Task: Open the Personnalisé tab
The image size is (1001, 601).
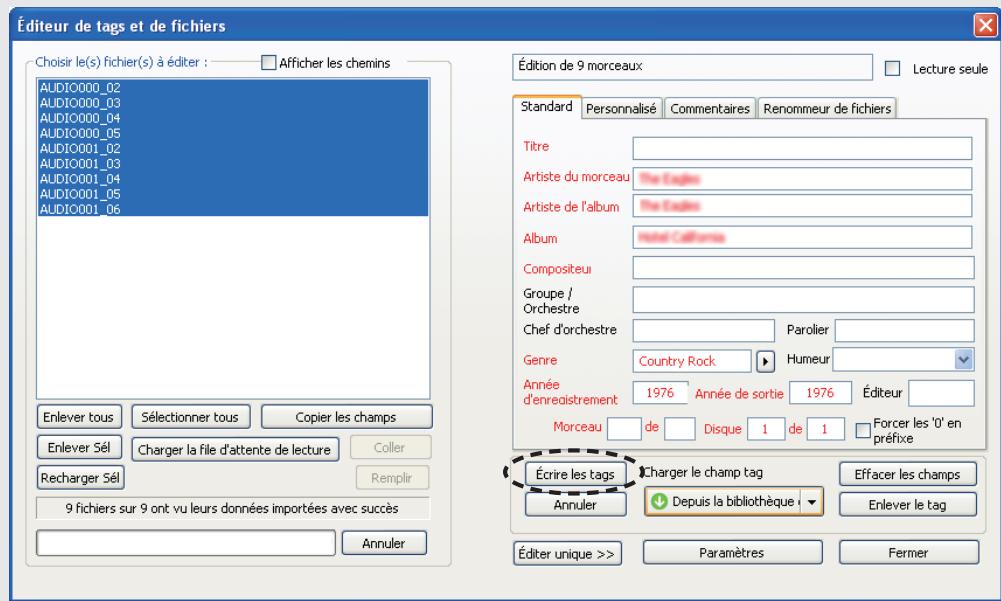Action: pos(621,109)
